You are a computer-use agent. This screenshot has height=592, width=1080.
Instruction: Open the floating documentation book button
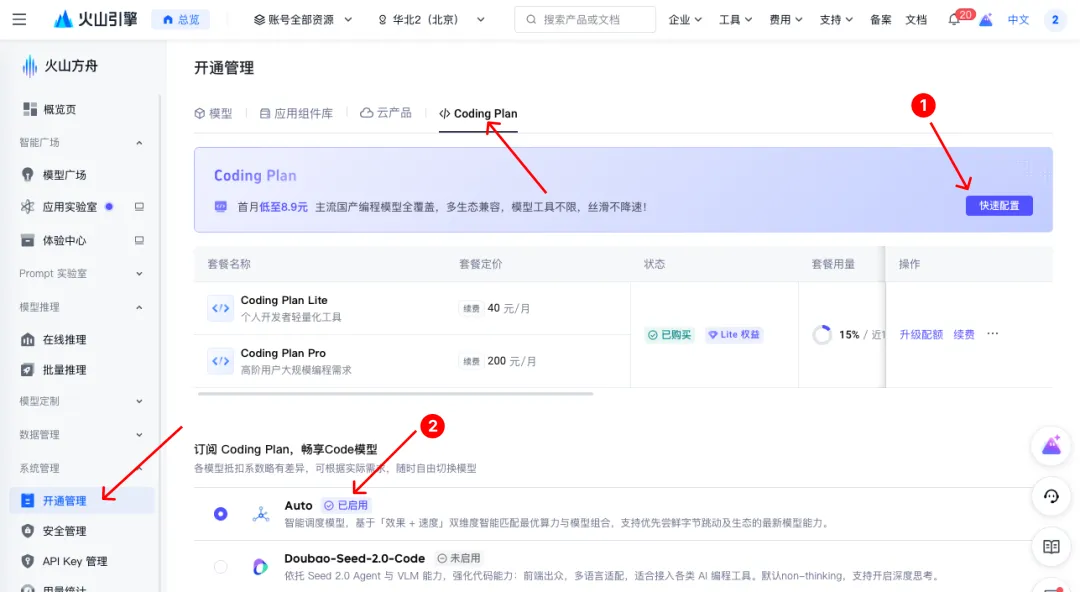(1051, 547)
